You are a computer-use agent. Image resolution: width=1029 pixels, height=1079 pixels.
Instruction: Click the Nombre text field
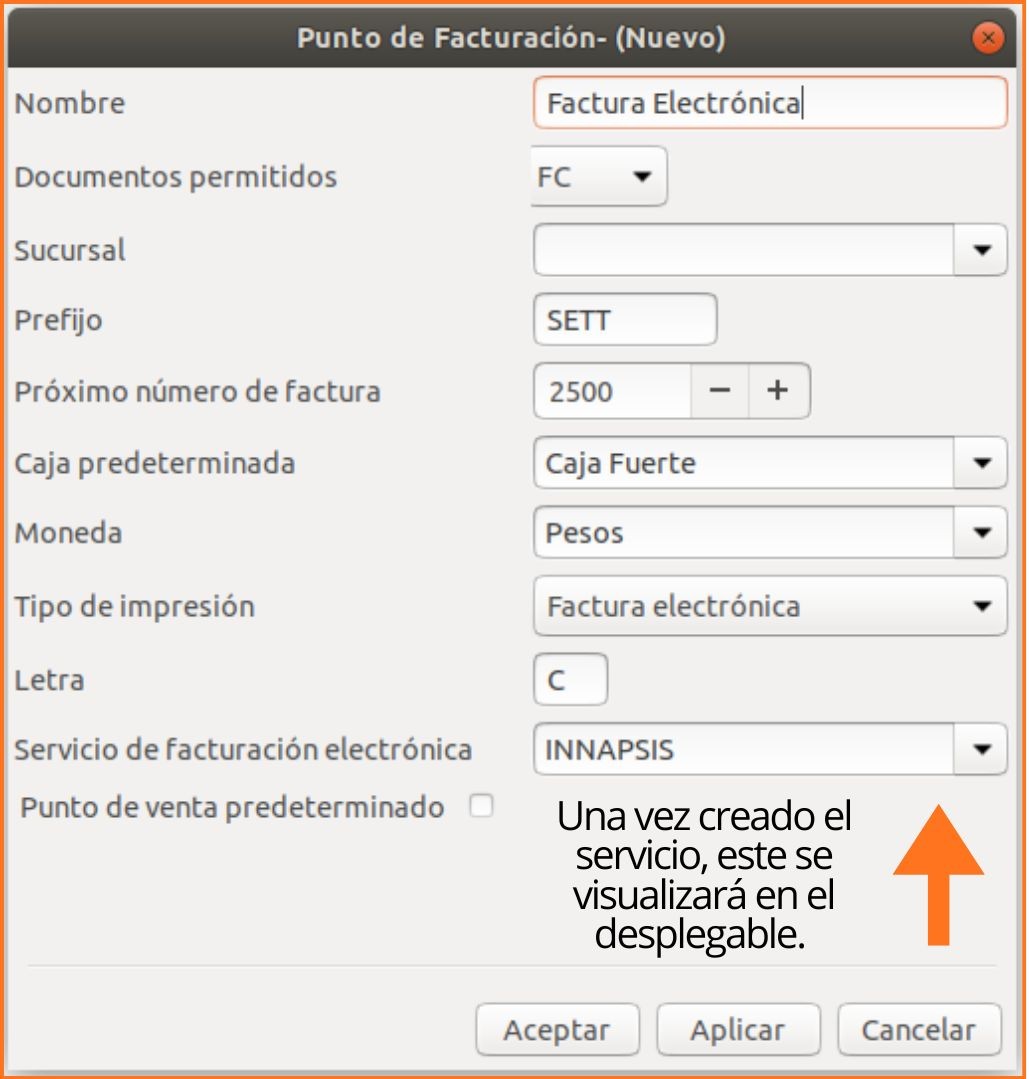pos(770,102)
